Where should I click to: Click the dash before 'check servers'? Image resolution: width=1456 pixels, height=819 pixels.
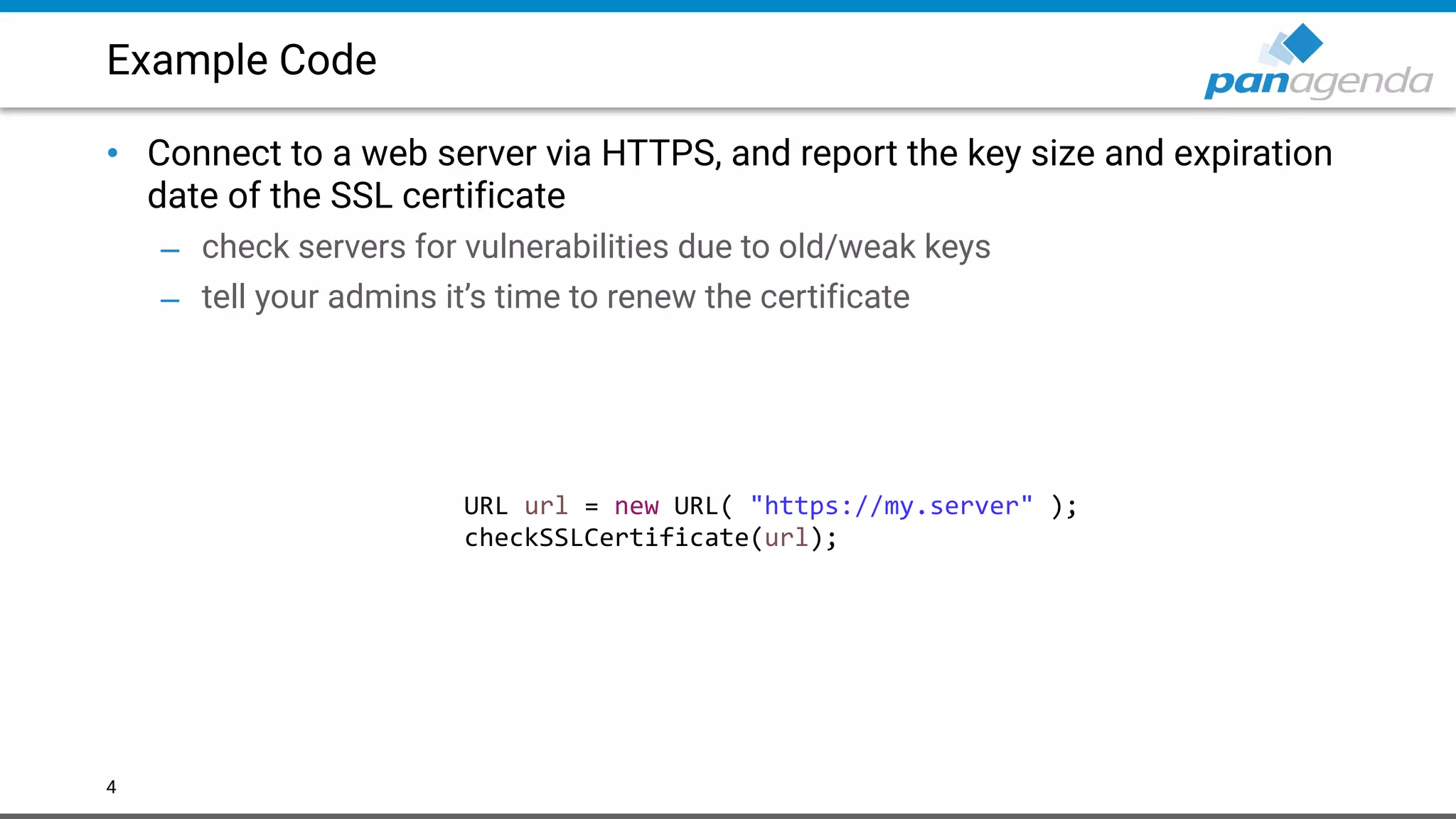point(170,251)
